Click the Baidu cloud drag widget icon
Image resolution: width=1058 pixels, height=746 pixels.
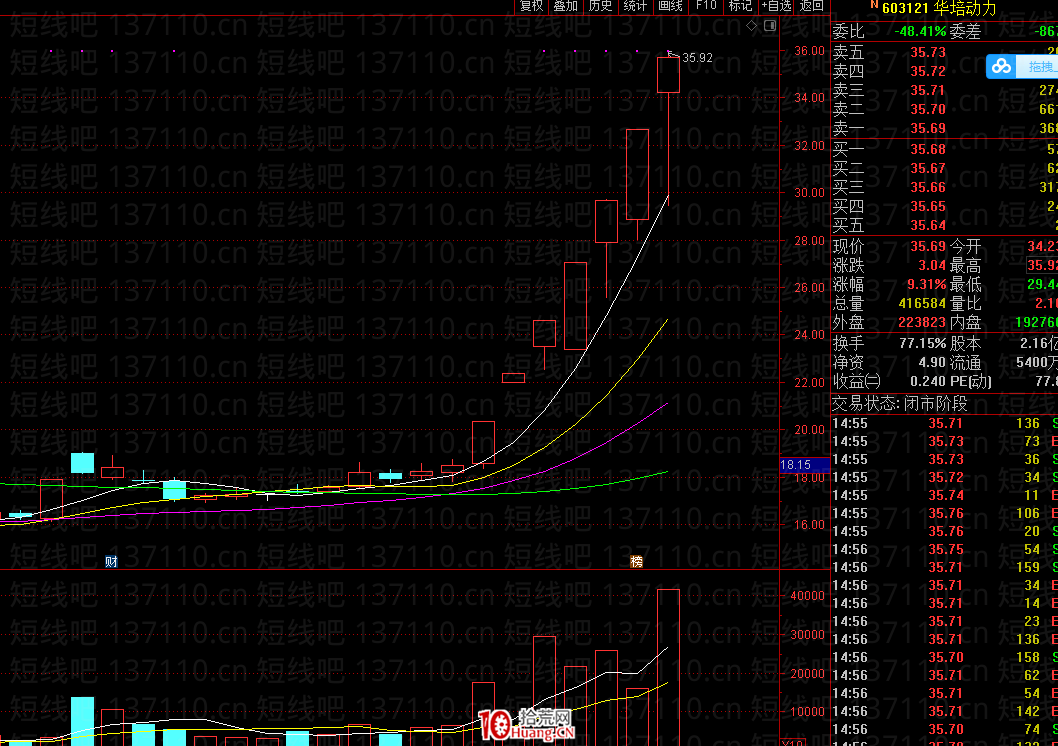click(x=1002, y=66)
